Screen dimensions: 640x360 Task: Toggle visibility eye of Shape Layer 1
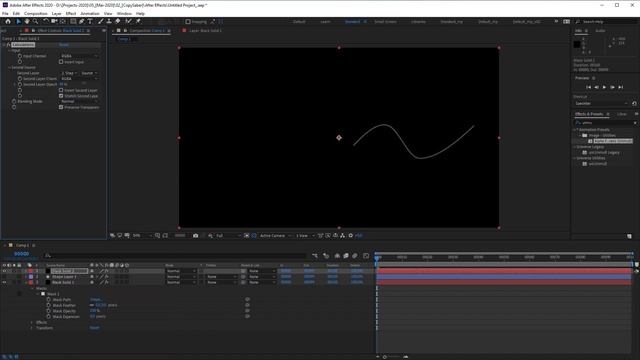pos(4,277)
